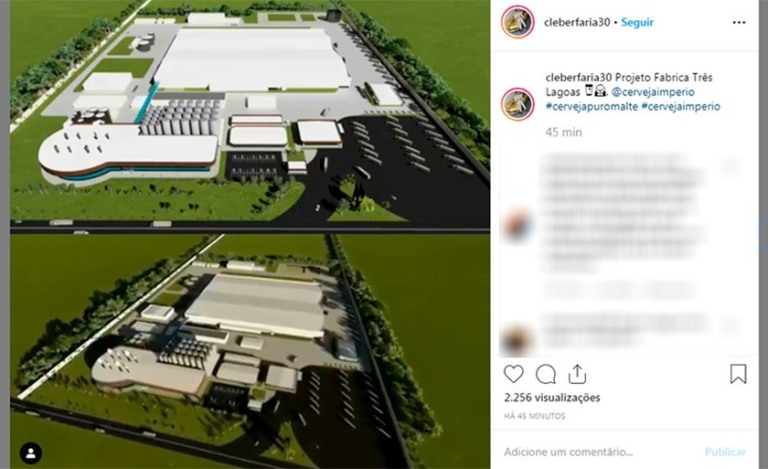This screenshot has height=469, width=768.
Task: Publish comment with Publicar button
Action: (x=725, y=452)
